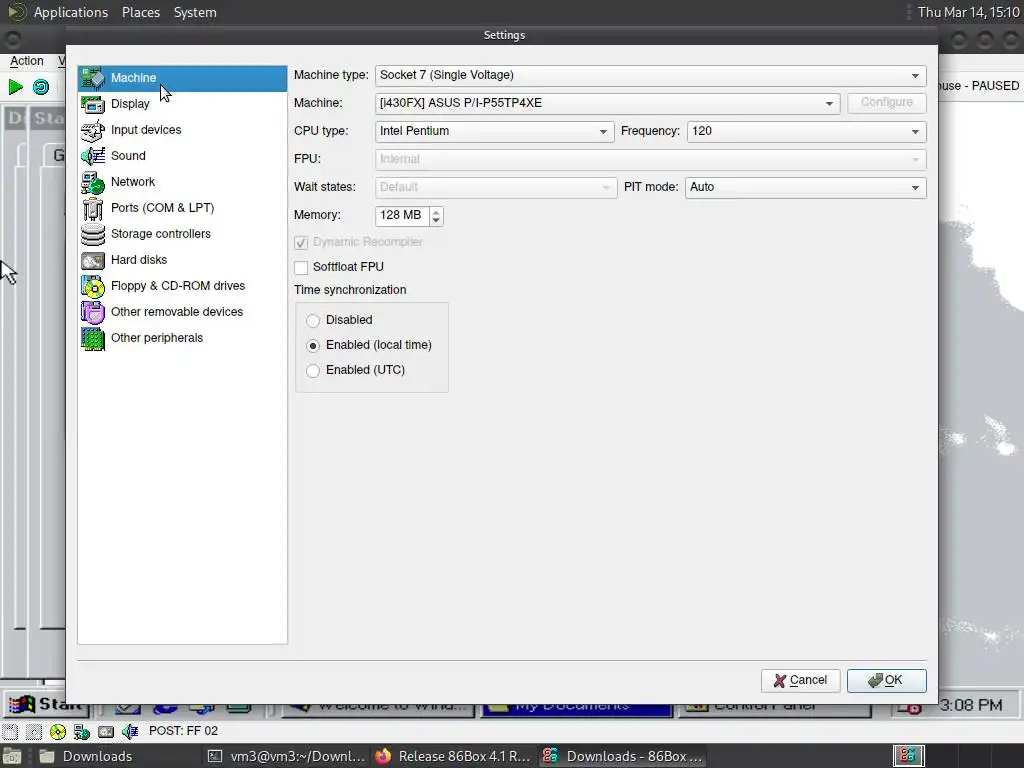1024x768 pixels.
Task: Open Storage controllers icon
Action: pos(93,234)
